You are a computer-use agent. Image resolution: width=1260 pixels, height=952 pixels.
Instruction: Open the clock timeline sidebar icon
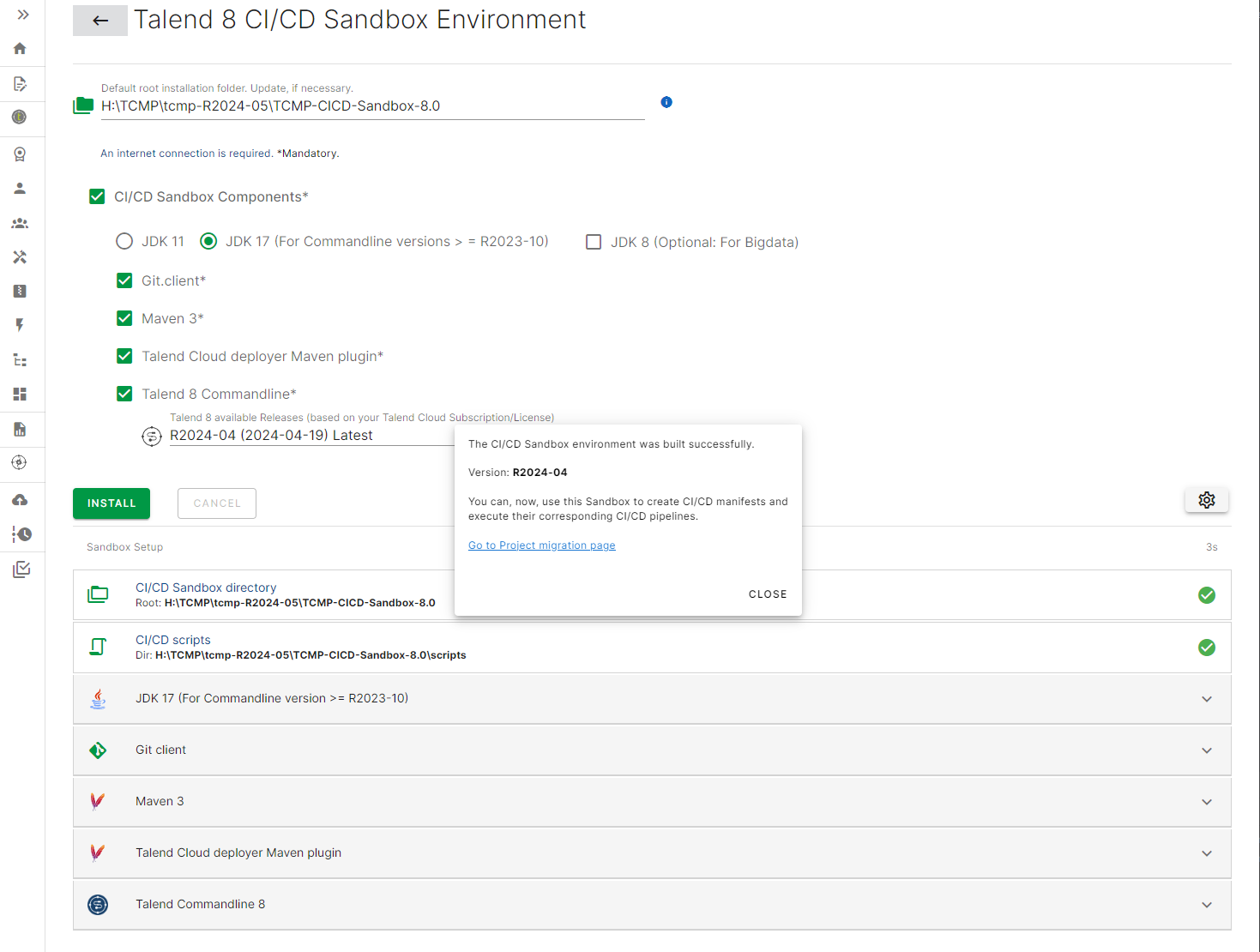(x=21, y=534)
